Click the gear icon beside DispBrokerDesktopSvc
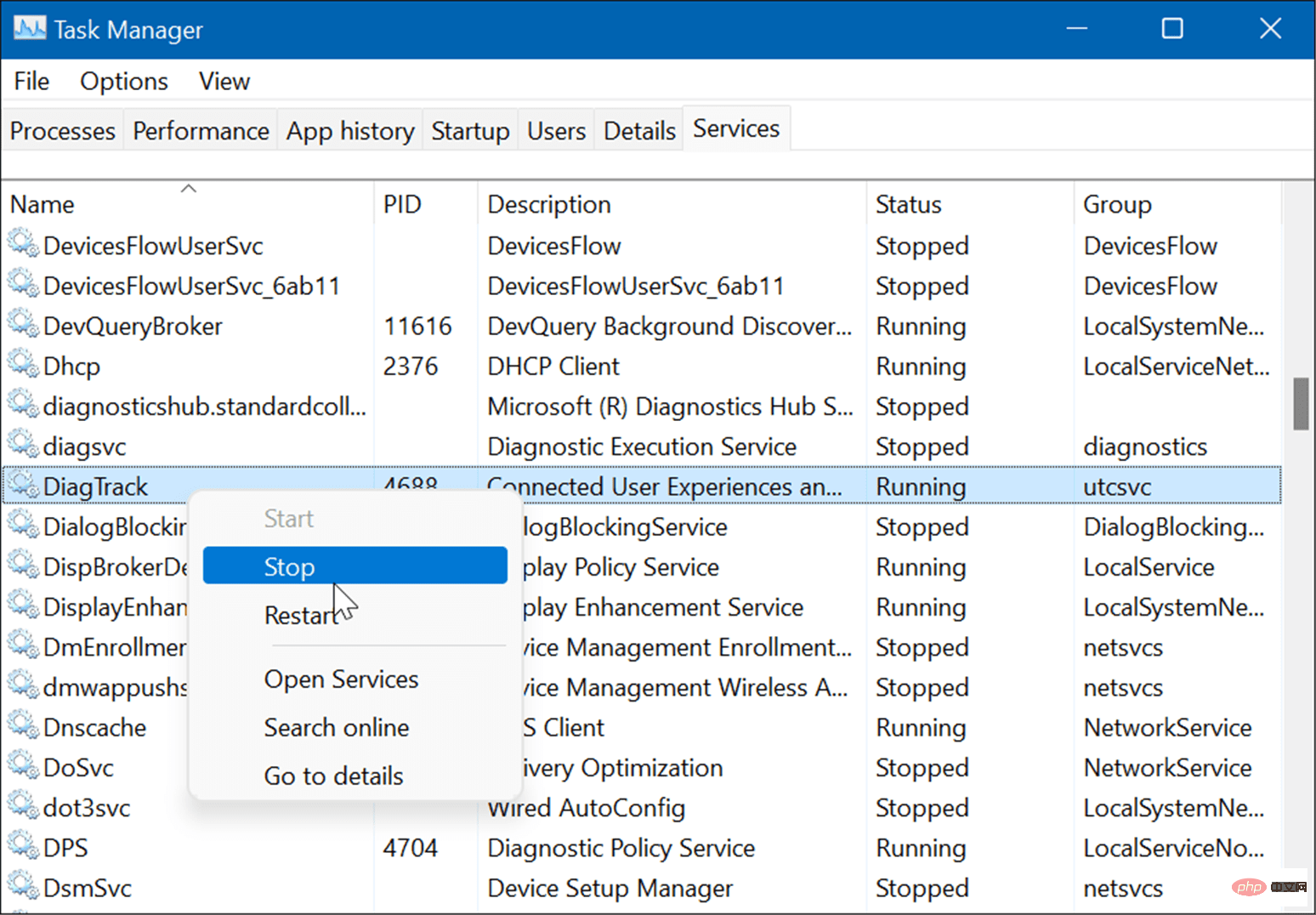This screenshot has width=1316, height=915. (24, 565)
